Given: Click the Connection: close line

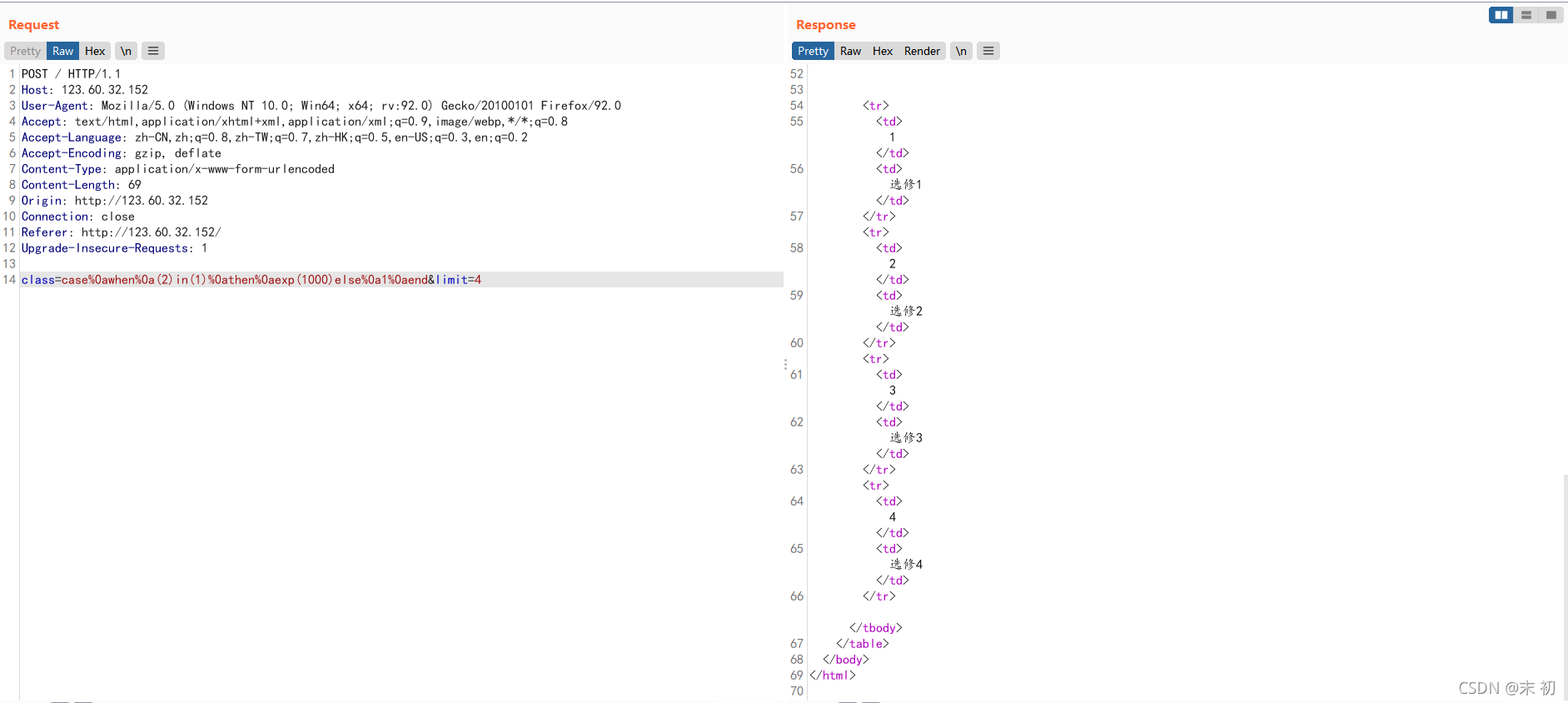Looking at the screenshot, I should (78, 217).
